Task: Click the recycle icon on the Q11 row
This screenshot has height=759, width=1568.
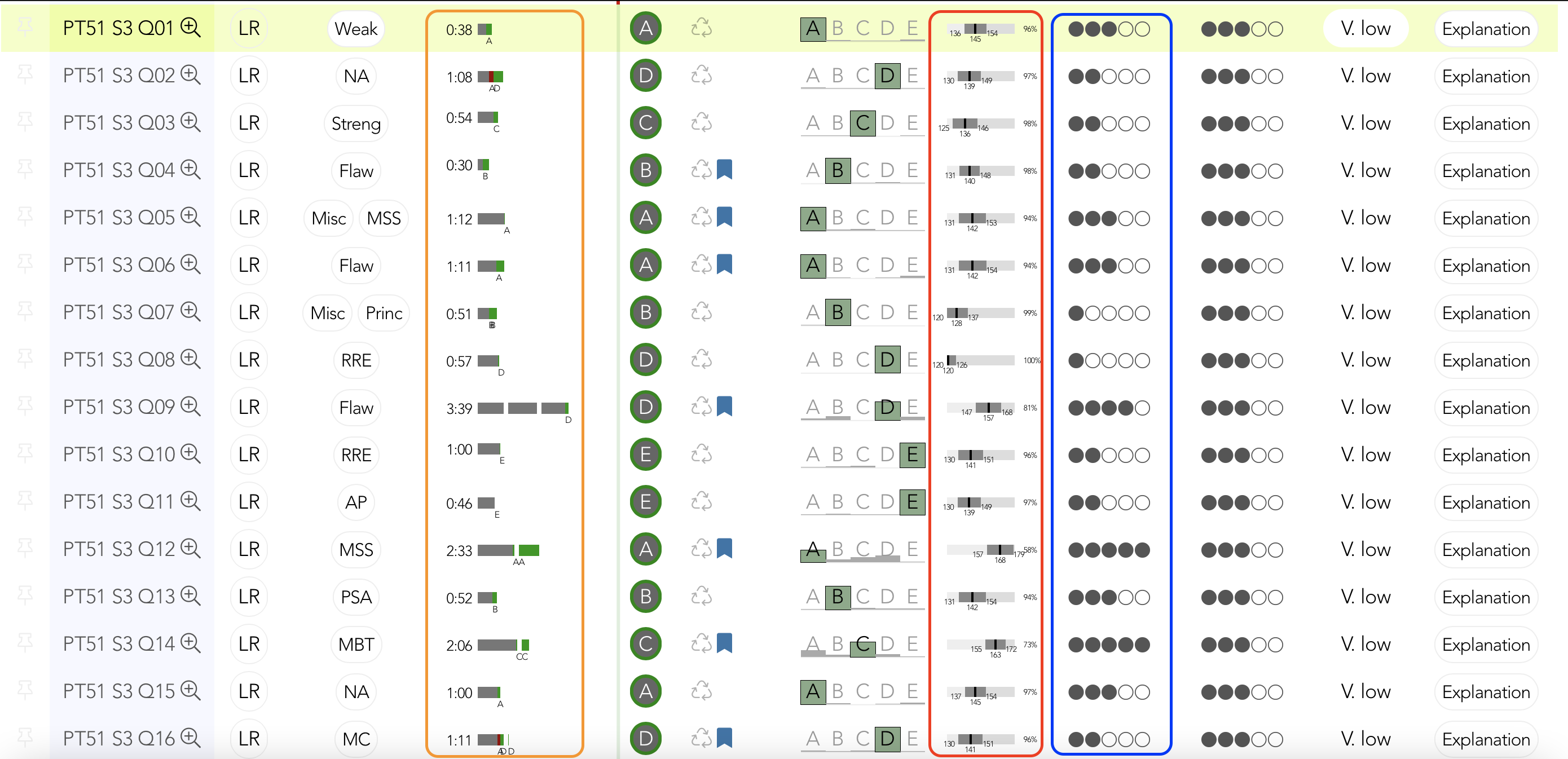Action: [x=701, y=501]
